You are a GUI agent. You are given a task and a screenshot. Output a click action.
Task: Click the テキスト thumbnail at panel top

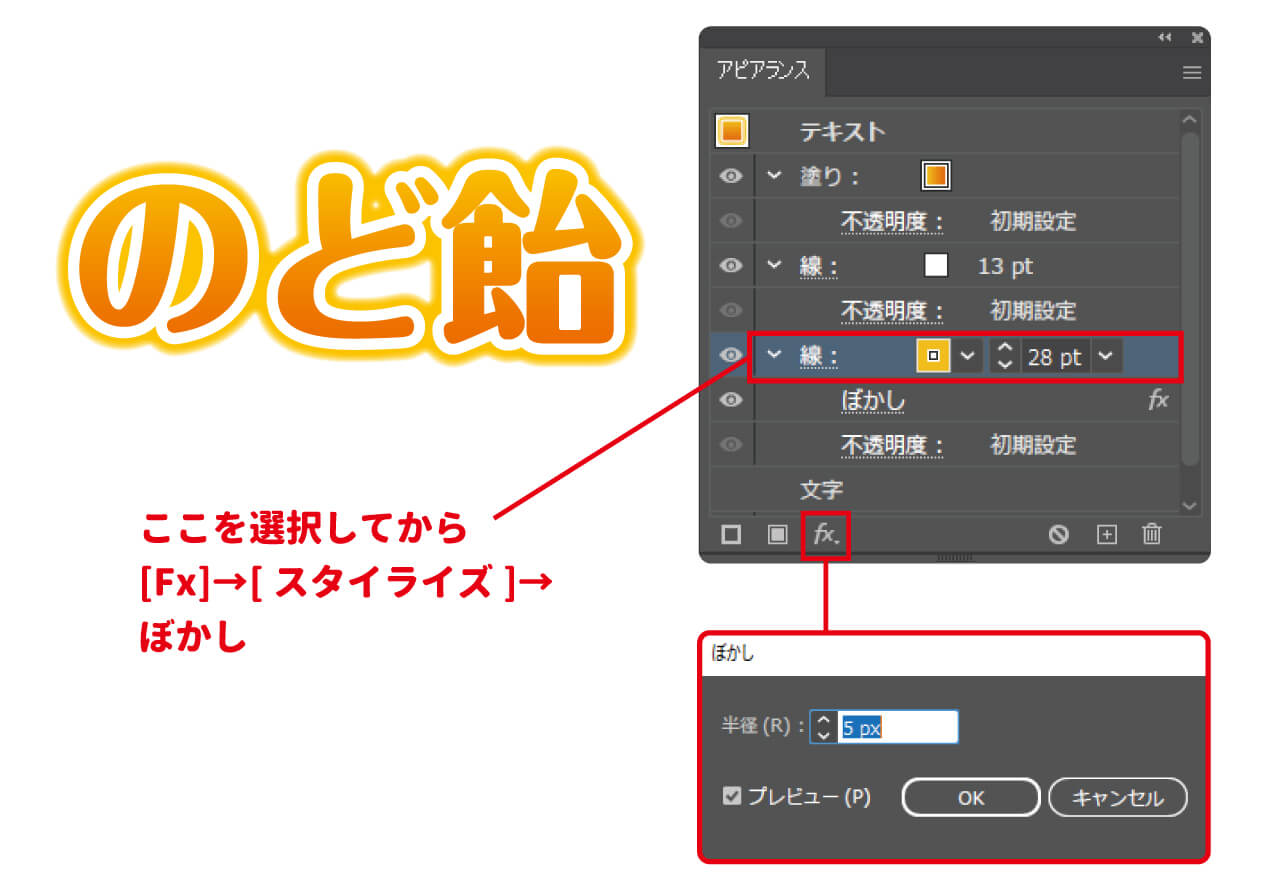(732, 131)
